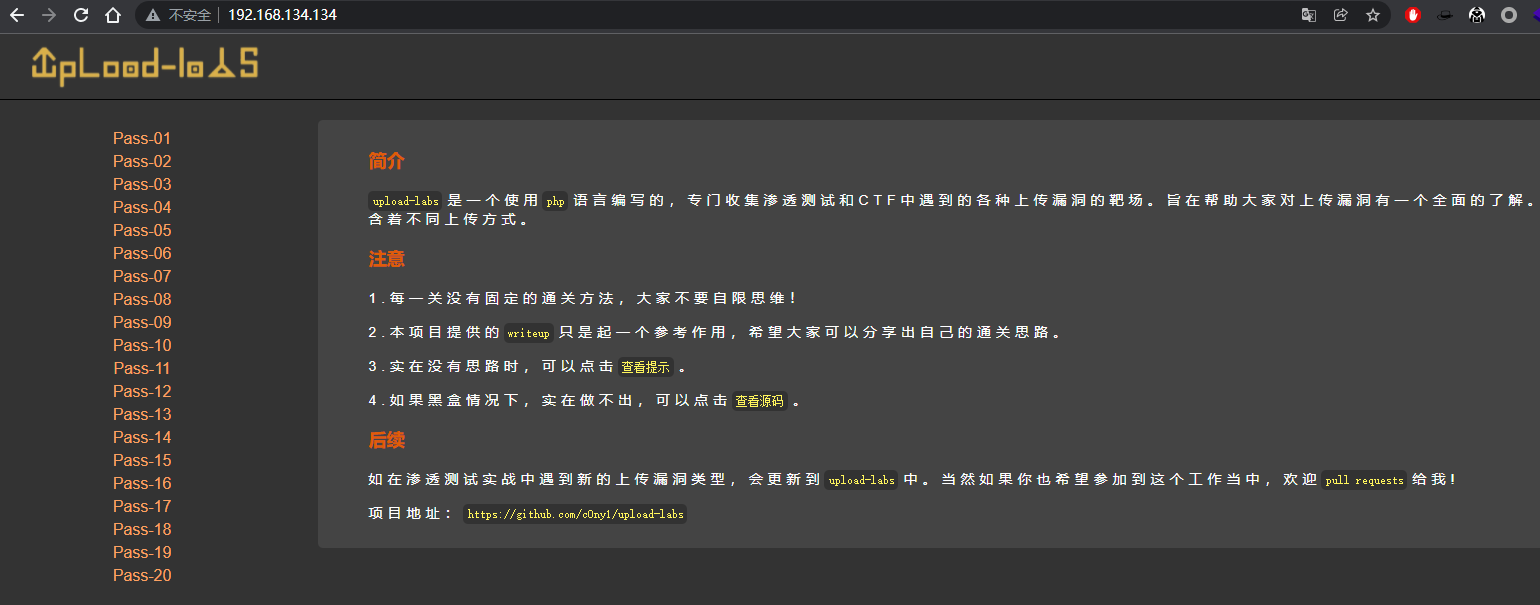Click the share page icon in address bar
1540x605 pixels.
coord(1341,15)
